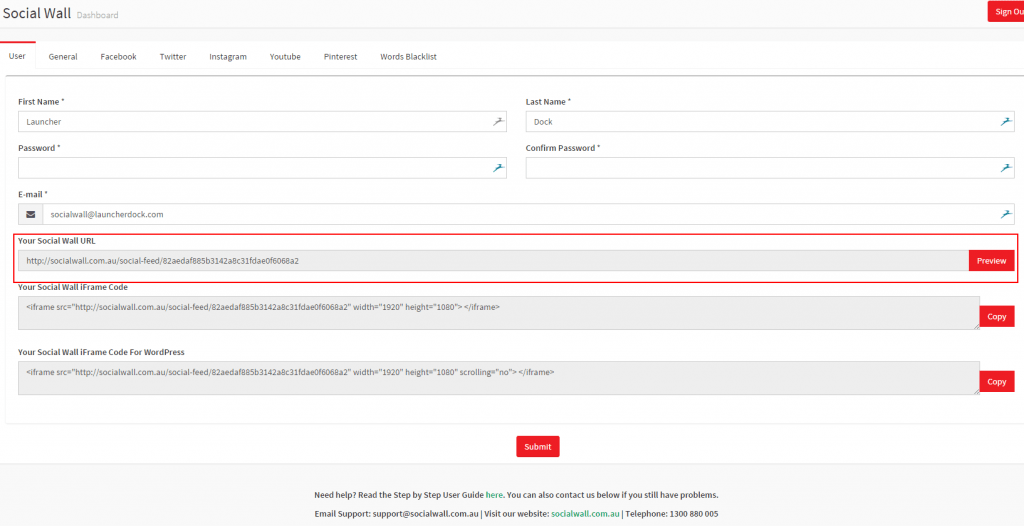
Task: Select the Twitter tab
Action: click(173, 57)
